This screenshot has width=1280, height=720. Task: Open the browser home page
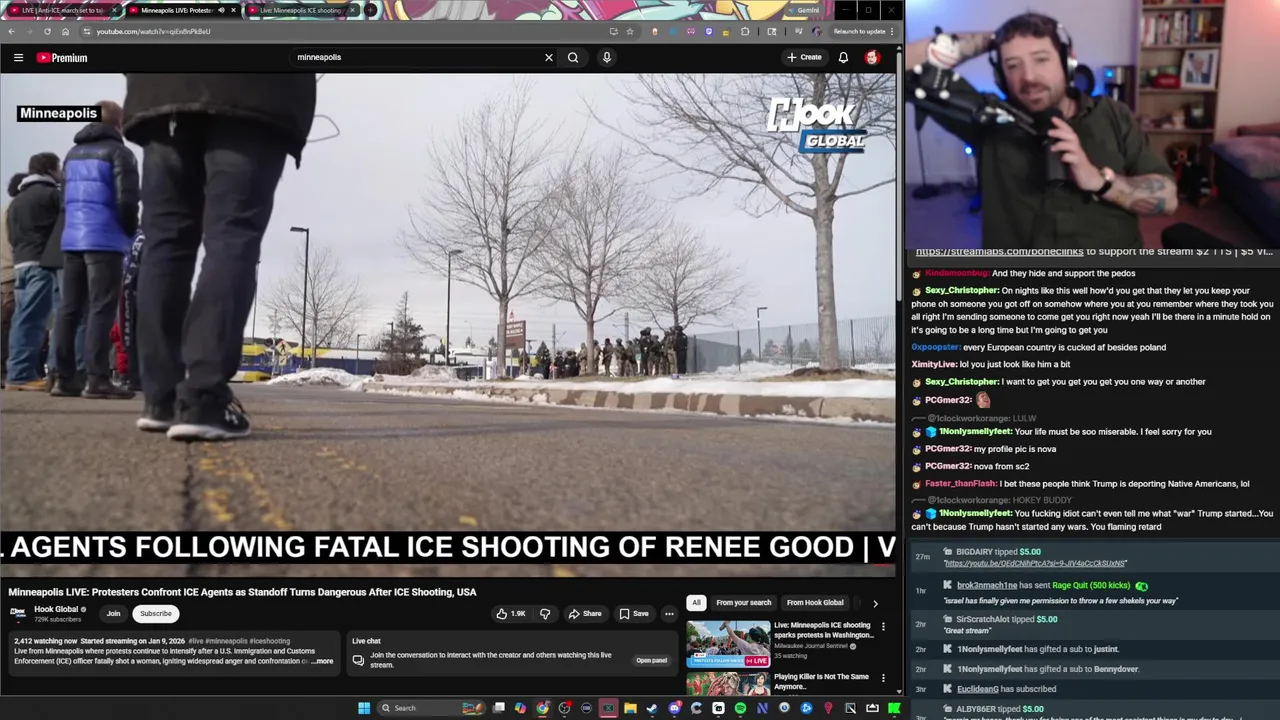point(65,31)
